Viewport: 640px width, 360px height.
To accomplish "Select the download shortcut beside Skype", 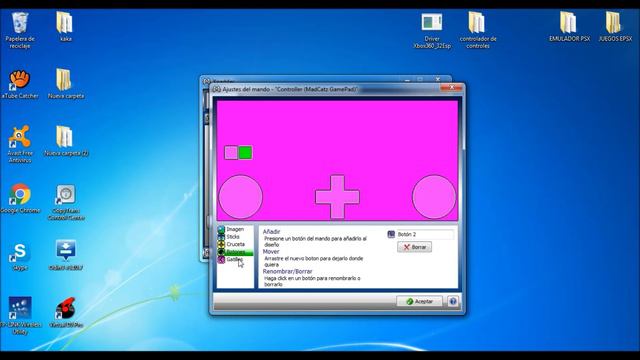I will click(x=66, y=256).
